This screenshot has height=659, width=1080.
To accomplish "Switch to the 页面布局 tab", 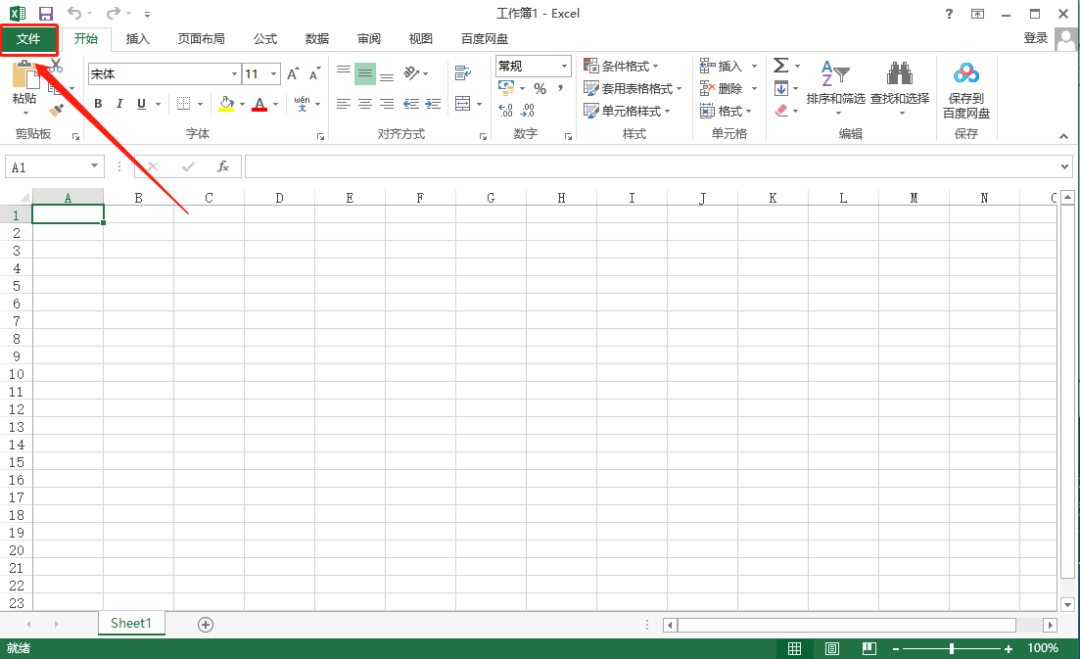I will [201, 39].
